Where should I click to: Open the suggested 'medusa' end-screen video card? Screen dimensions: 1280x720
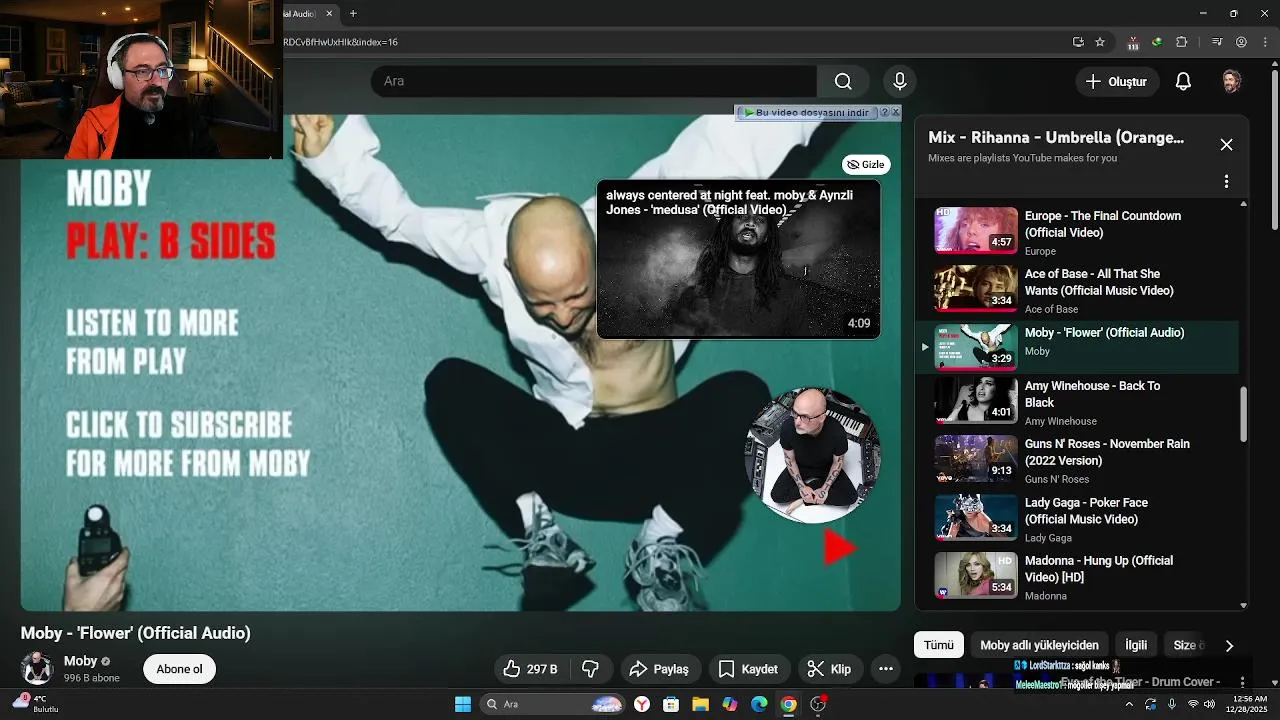[738, 259]
